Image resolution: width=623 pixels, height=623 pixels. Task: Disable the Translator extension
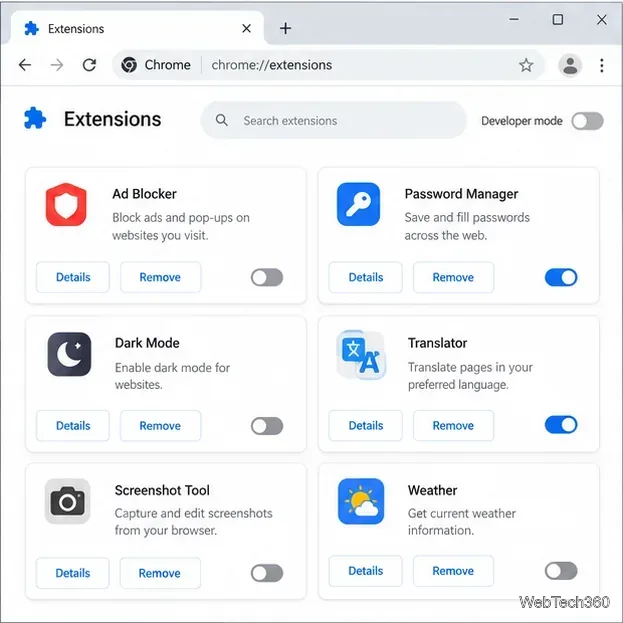561,425
